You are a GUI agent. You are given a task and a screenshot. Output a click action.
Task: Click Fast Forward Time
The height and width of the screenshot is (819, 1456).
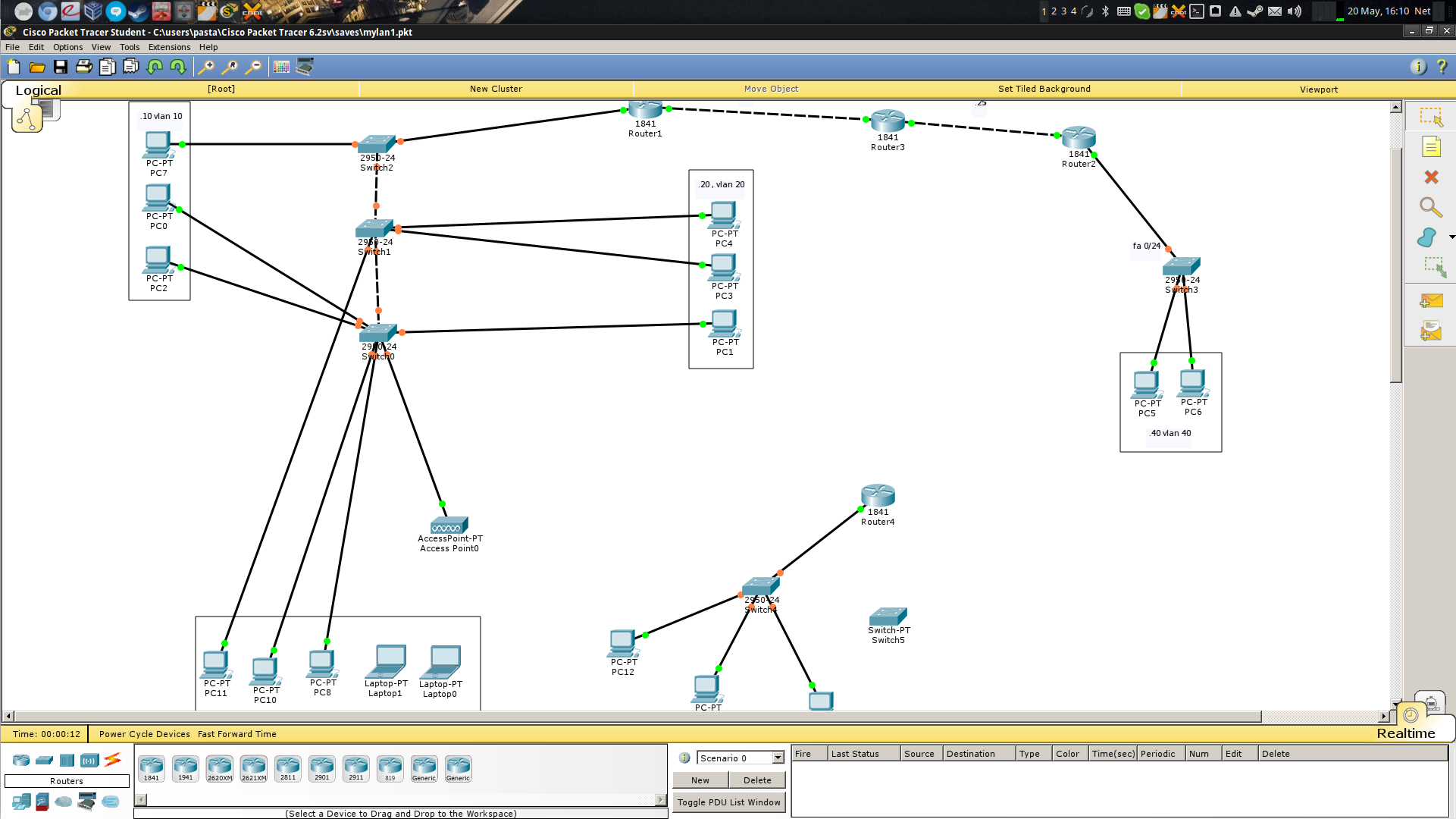point(236,734)
